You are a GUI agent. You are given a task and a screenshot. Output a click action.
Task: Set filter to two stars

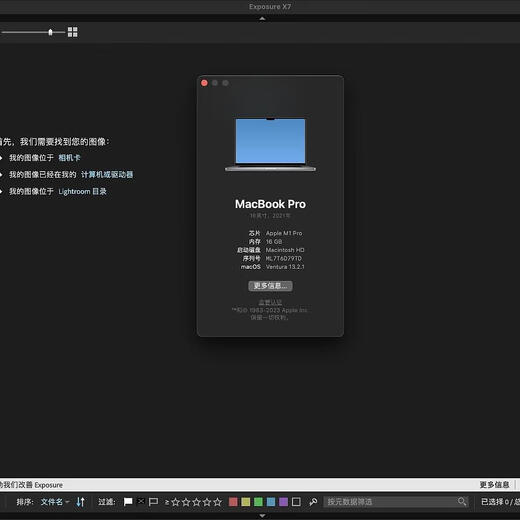point(186,502)
